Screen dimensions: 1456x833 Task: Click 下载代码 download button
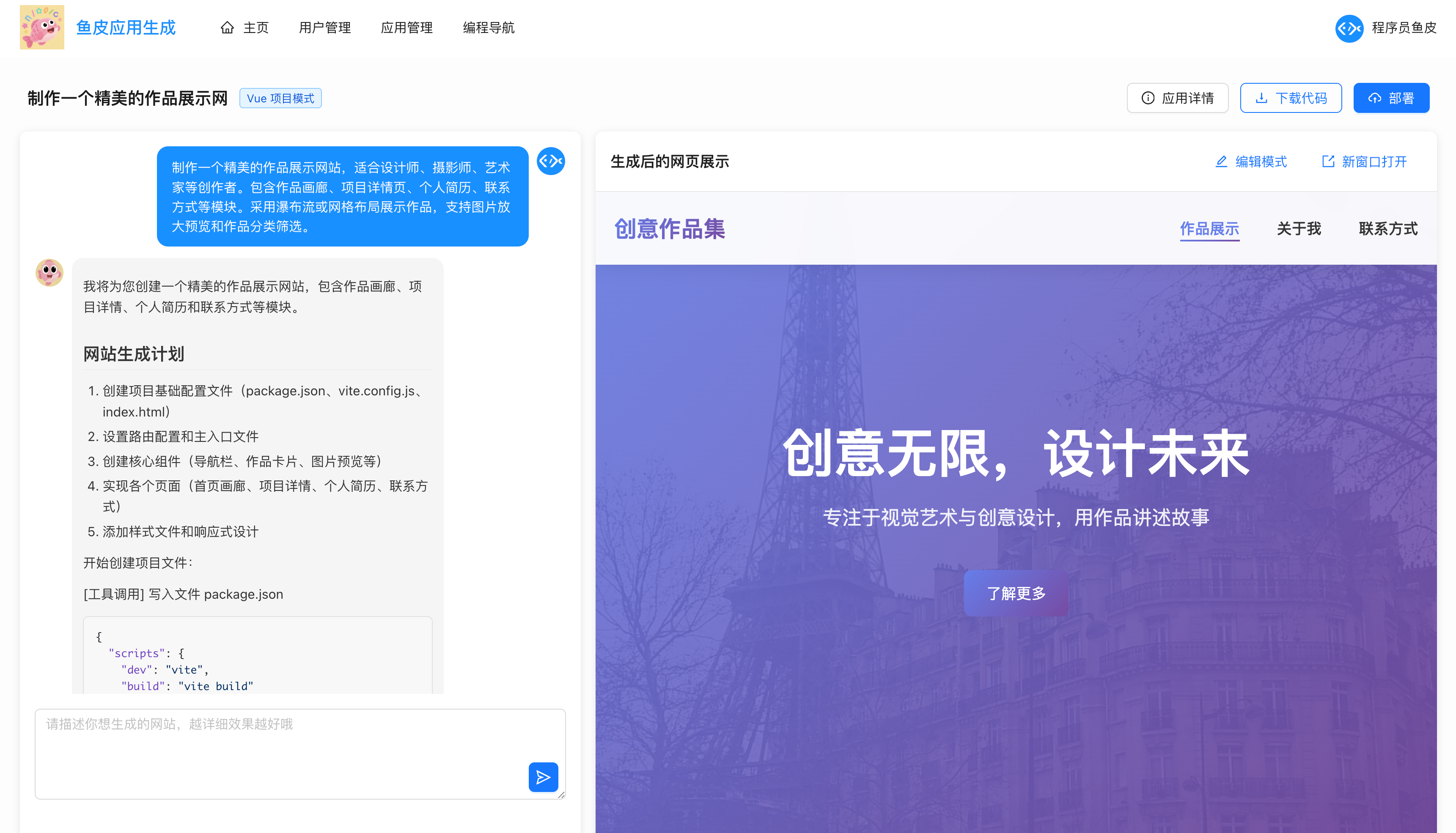point(1291,98)
